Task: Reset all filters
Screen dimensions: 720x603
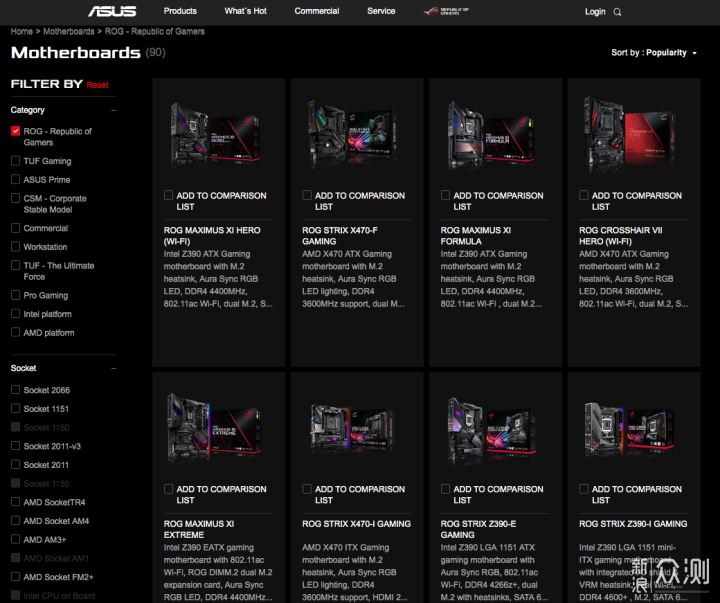Action: (x=97, y=85)
